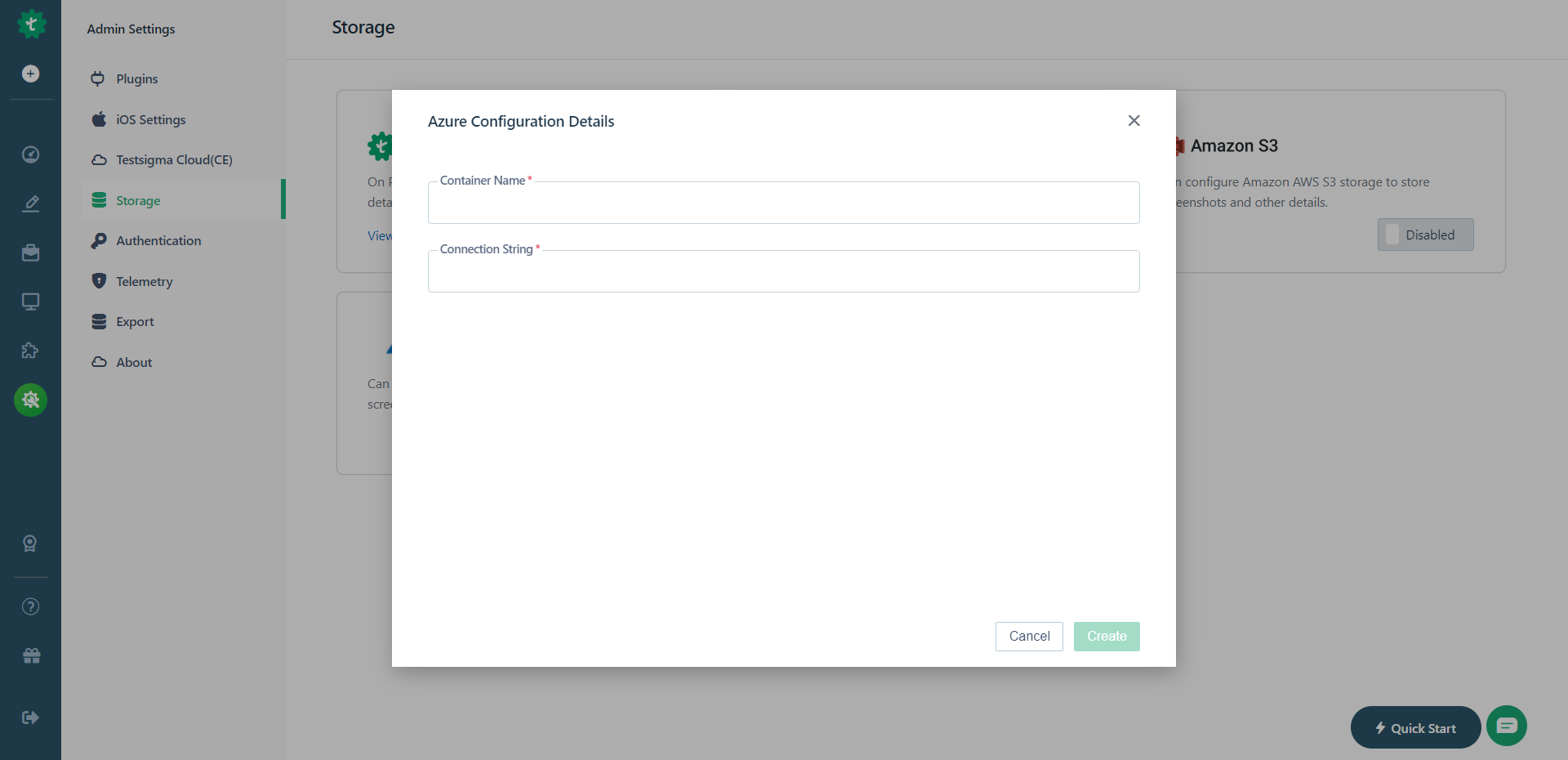Toggle the Amazon S3 Disabled switch
This screenshot has width=1568, height=760.
click(x=1425, y=235)
